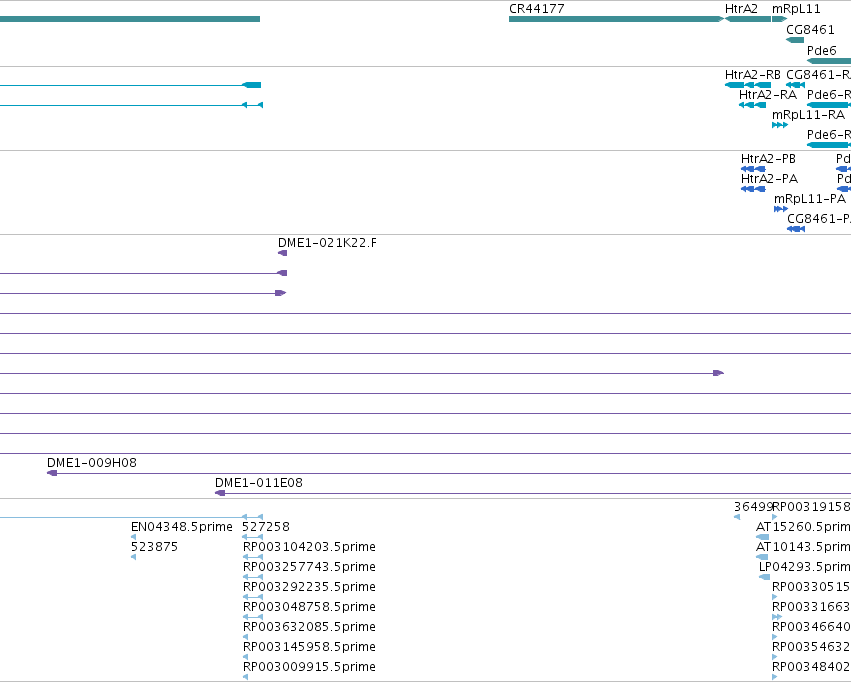The height and width of the screenshot is (682, 851).
Task: Select the RP003145958.5prime label
Action: click(x=309, y=647)
